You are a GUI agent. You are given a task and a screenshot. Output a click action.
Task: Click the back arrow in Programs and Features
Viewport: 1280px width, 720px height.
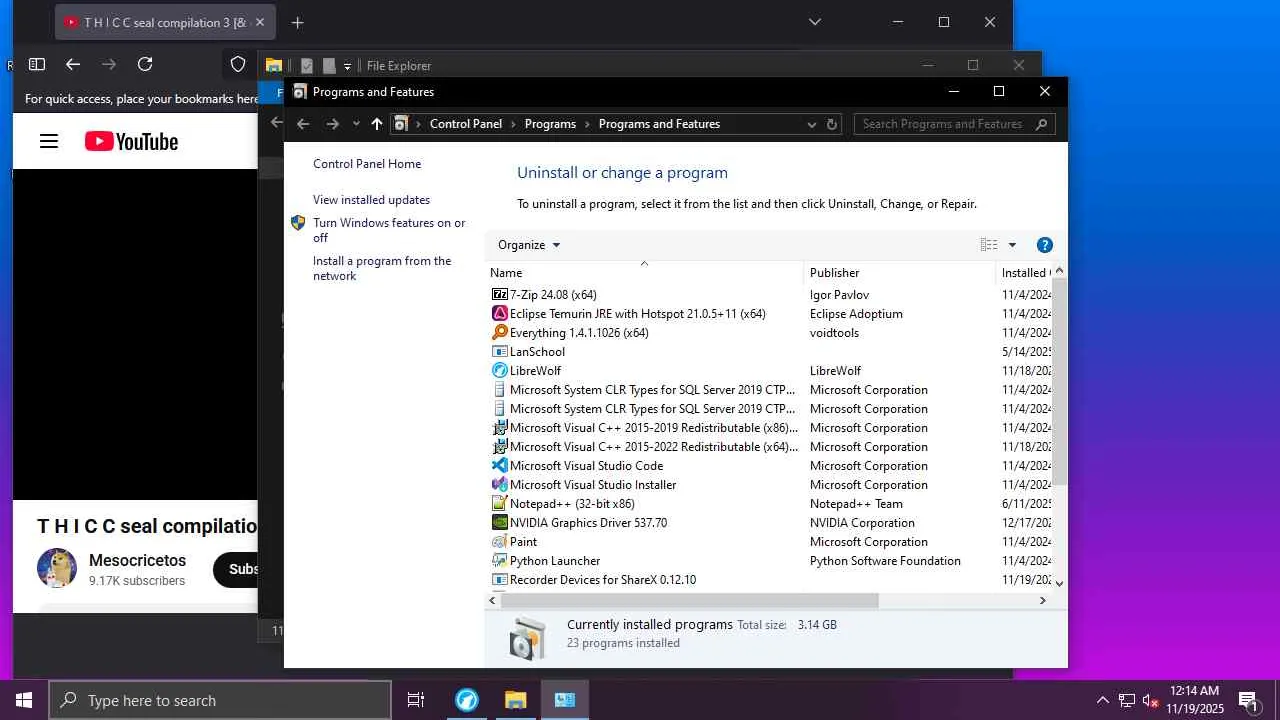point(303,124)
